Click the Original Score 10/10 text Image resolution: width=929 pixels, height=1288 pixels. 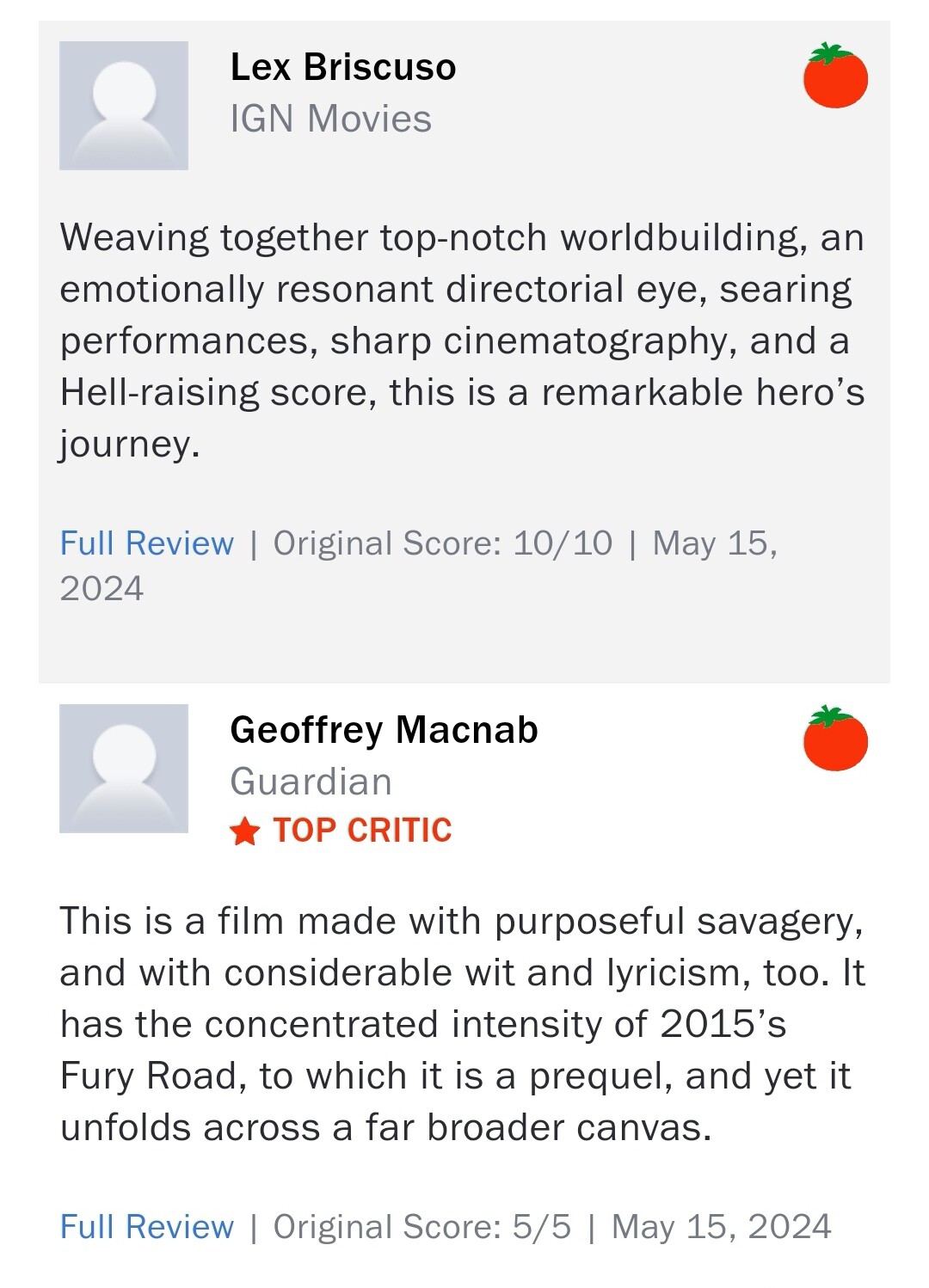click(x=442, y=543)
